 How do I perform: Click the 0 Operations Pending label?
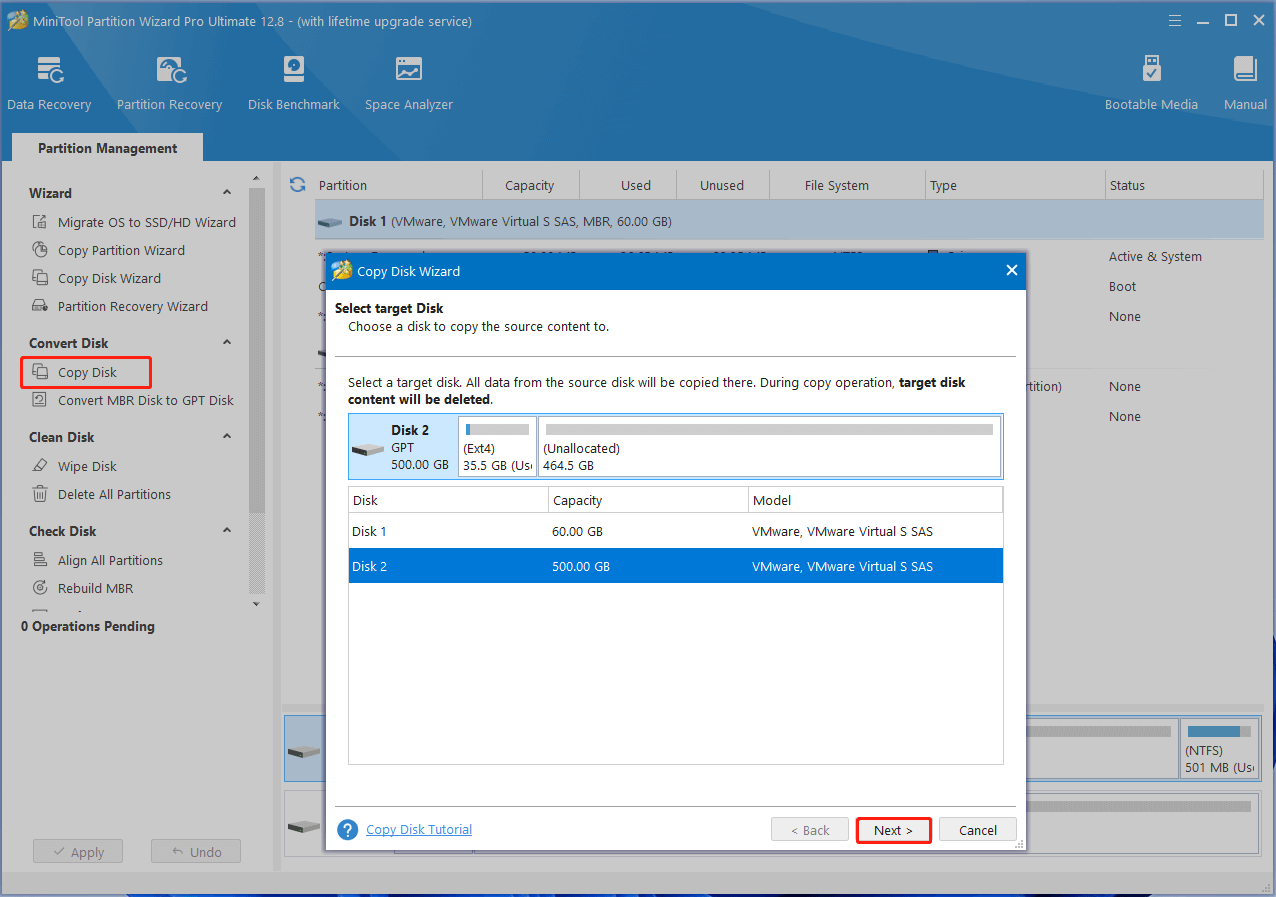click(x=88, y=626)
